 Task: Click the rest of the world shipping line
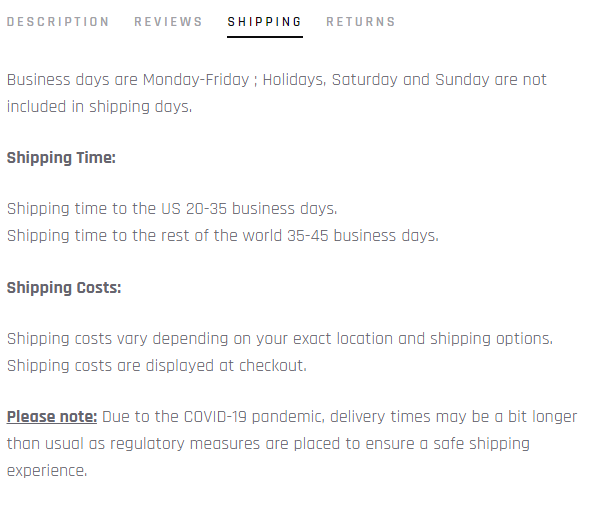(223, 236)
